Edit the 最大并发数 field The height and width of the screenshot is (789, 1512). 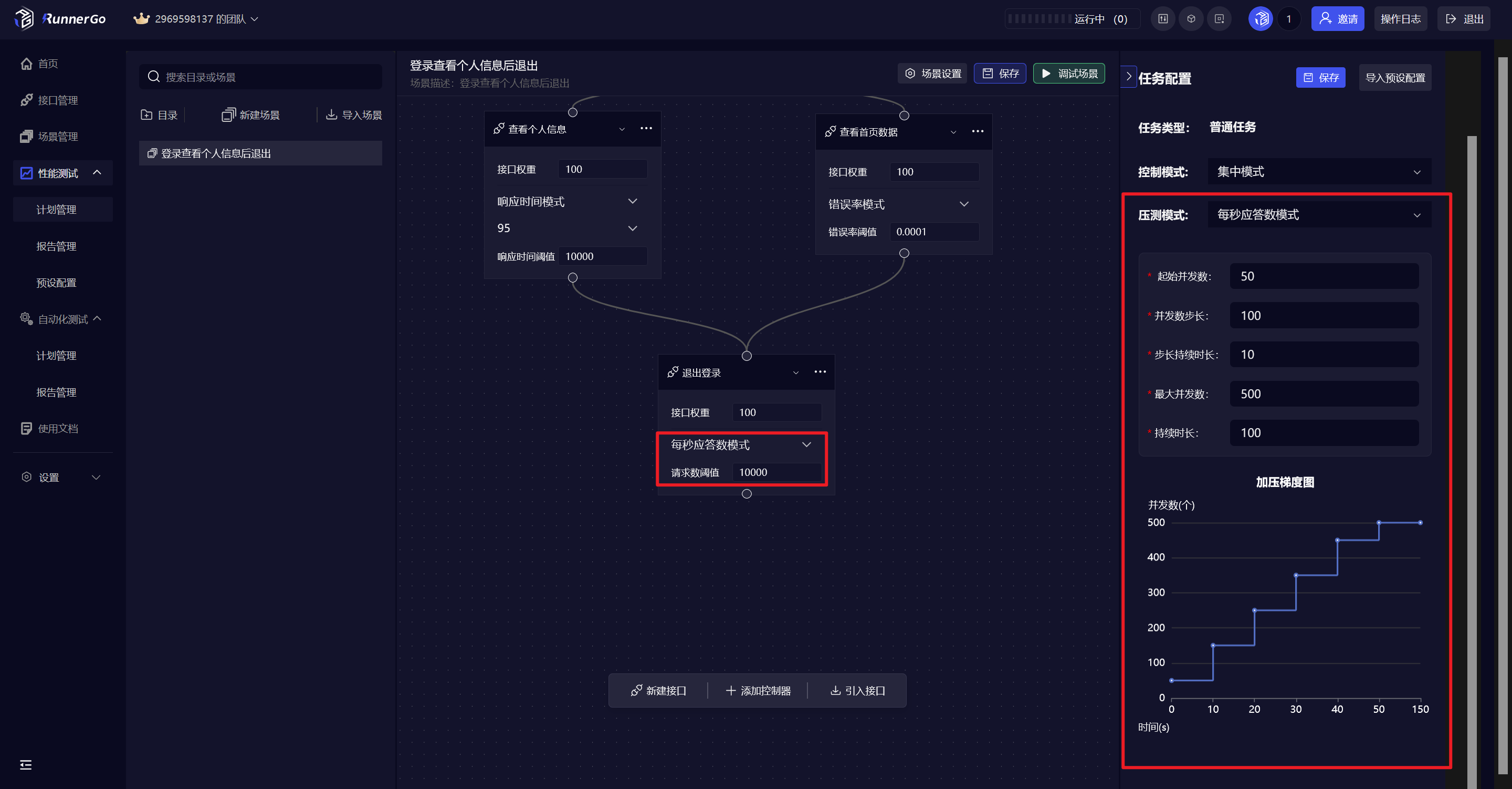point(1324,393)
